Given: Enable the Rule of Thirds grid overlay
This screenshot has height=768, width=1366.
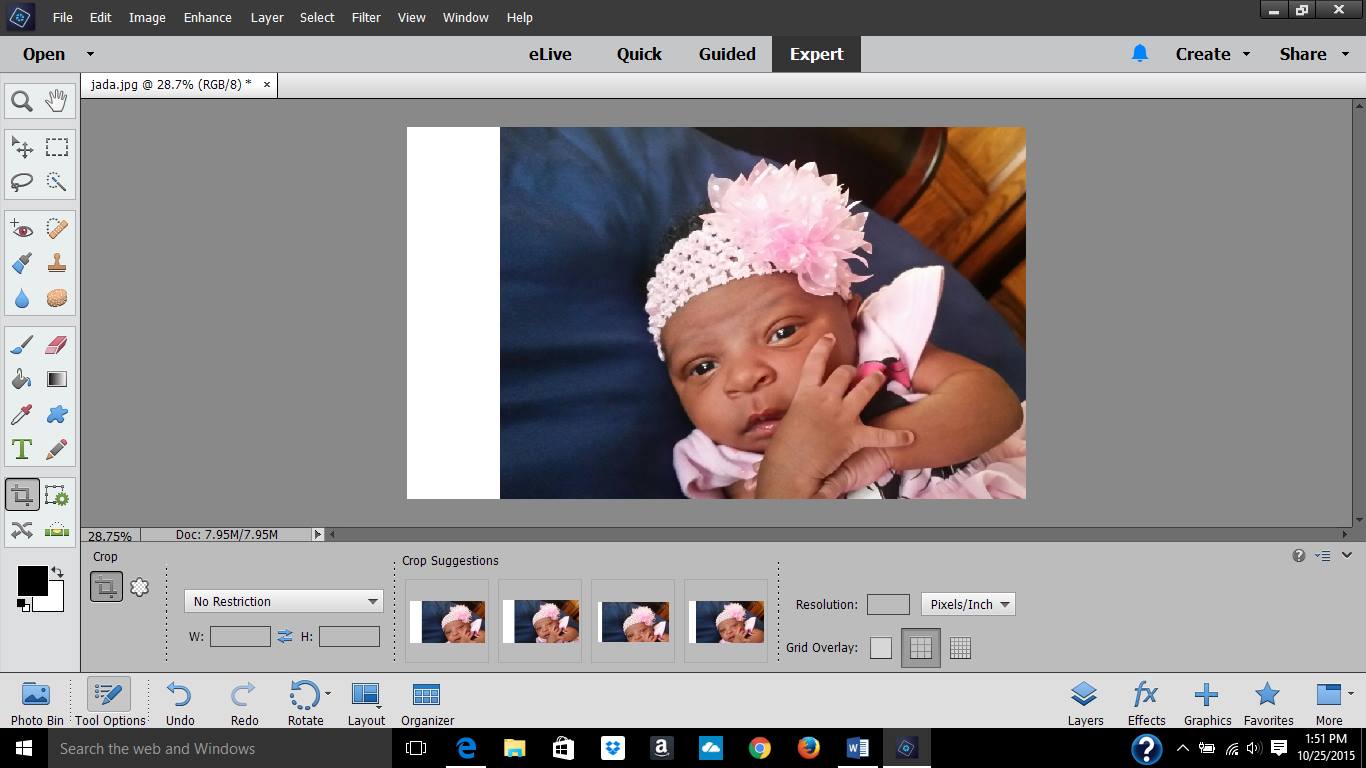Looking at the screenshot, I should click(920, 648).
